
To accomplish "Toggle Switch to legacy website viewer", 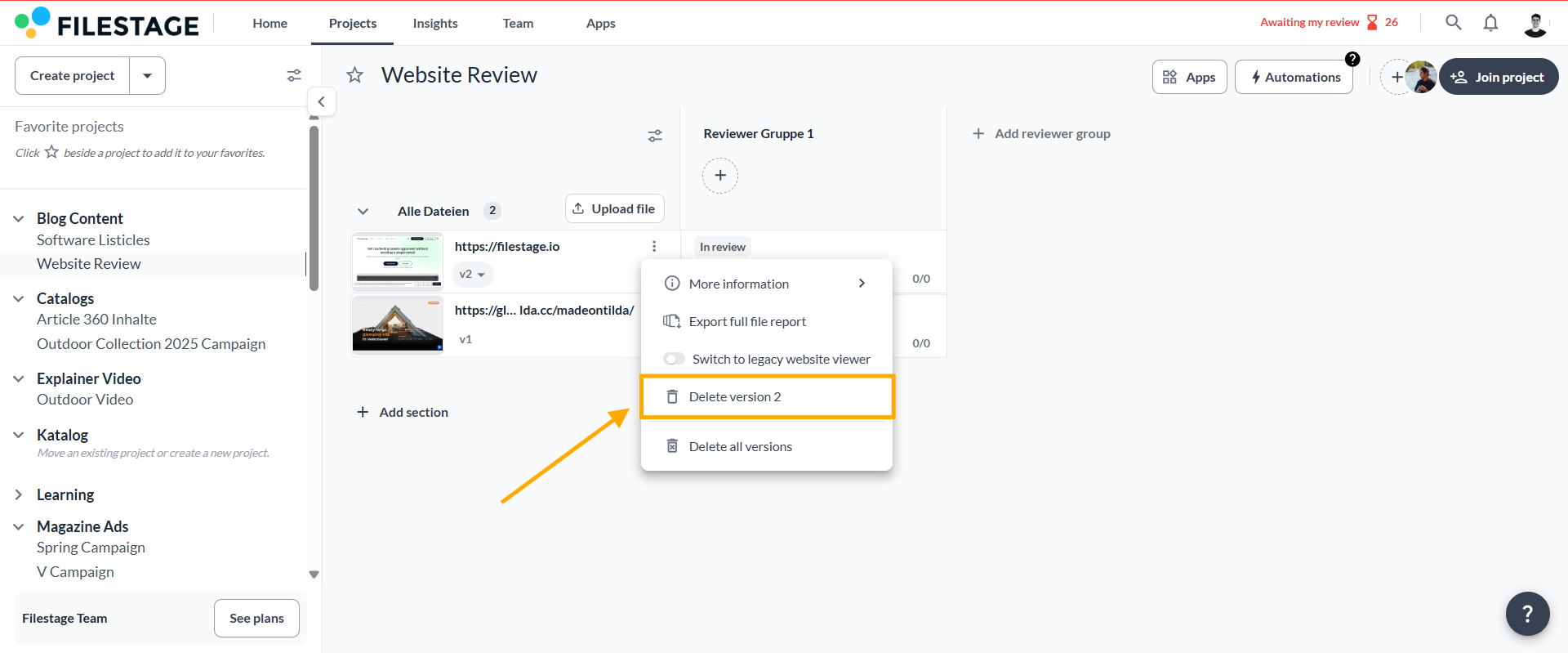I will tap(675, 359).
